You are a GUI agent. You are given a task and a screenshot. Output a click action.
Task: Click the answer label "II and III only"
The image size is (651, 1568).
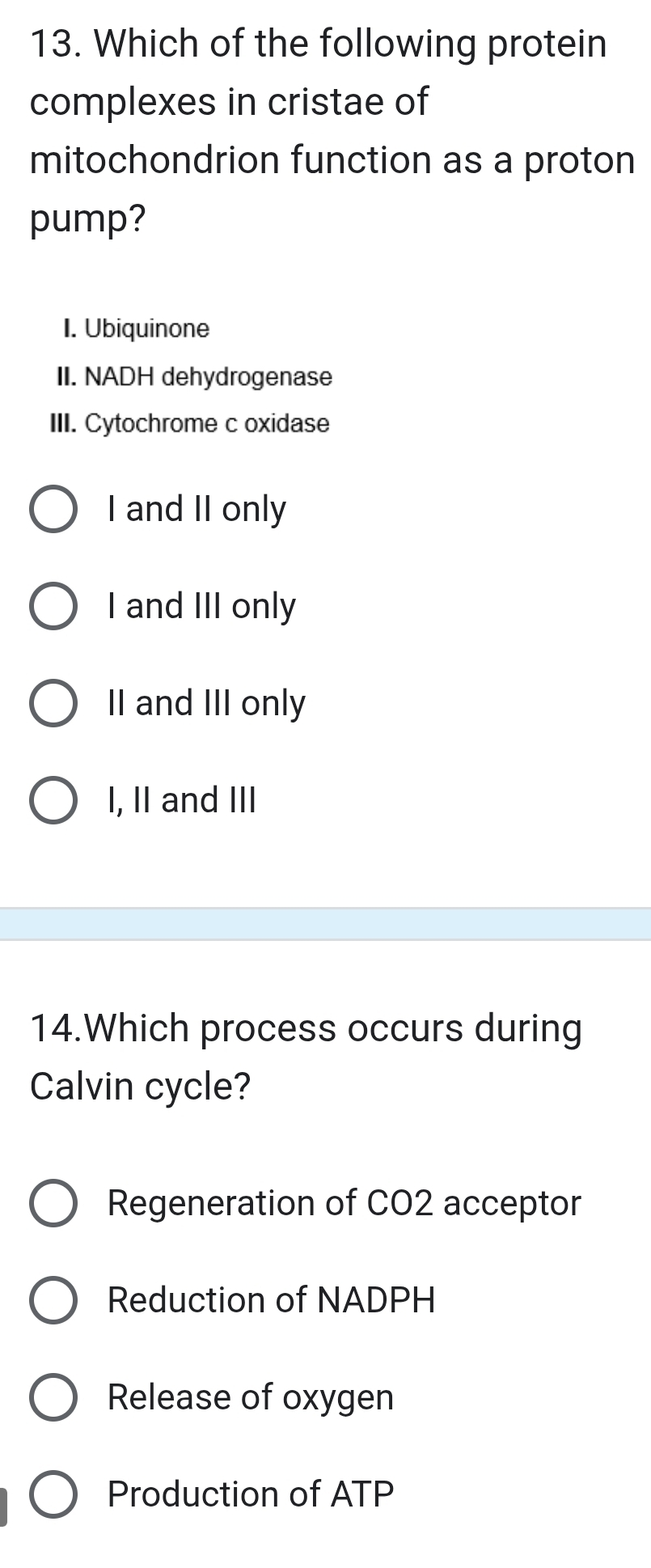205,703
